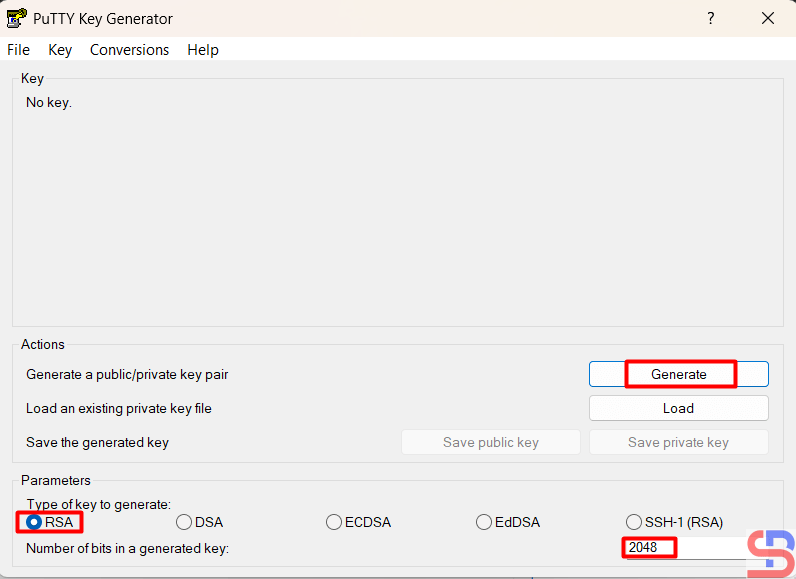The width and height of the screenshot is (796, 579).
Task: Click the PuTTY Key Generator window title text
Action: (x=104, y=18)
